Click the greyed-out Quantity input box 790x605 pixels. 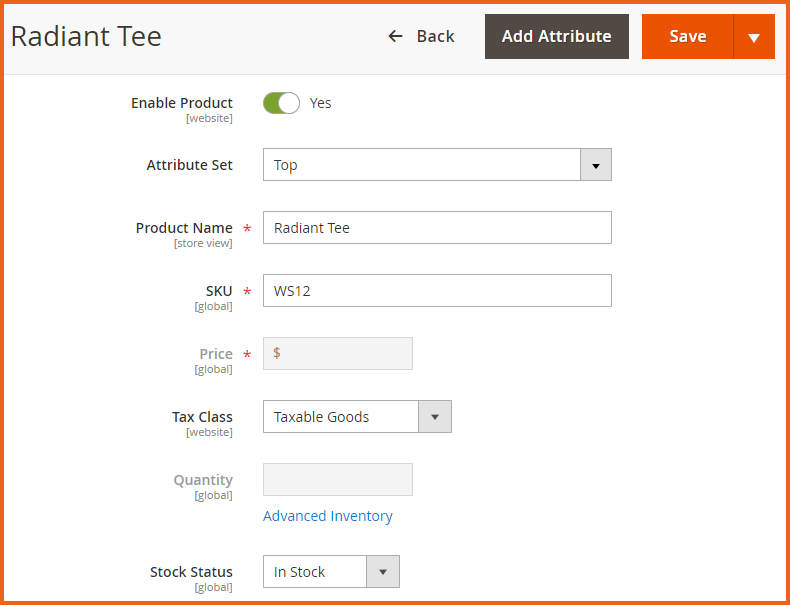point(337,480)
